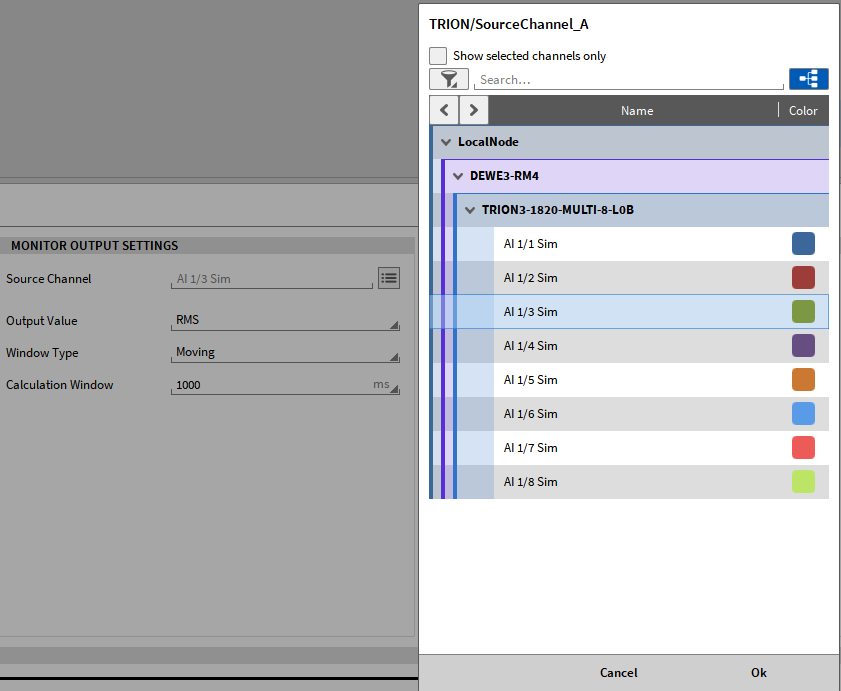The width and height of the screenshot is (841, 691).
Task: Click the purple color swatch for AI 1/4 Sim
Action: (803, 346)
